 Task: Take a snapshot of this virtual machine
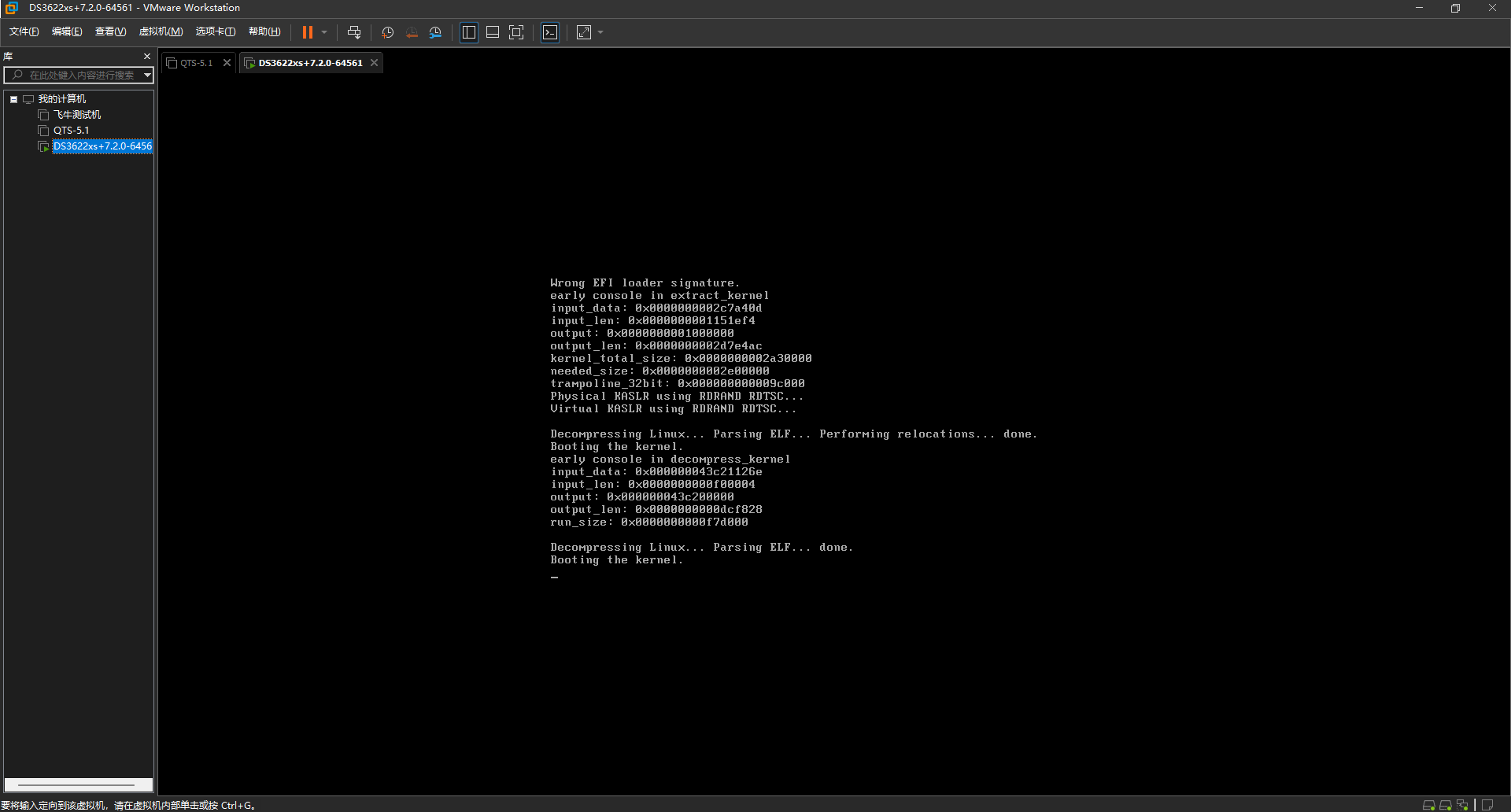tap(387, 32)
